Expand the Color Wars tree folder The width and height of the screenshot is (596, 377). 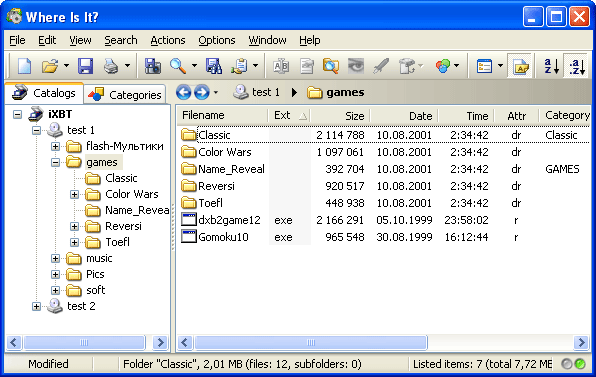[74, 195]
